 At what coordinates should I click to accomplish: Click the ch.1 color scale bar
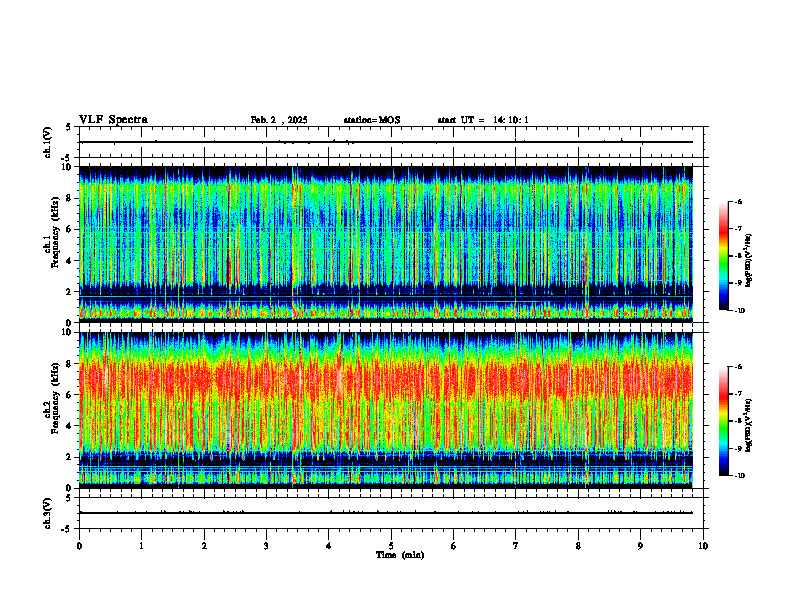pos(724,256)
